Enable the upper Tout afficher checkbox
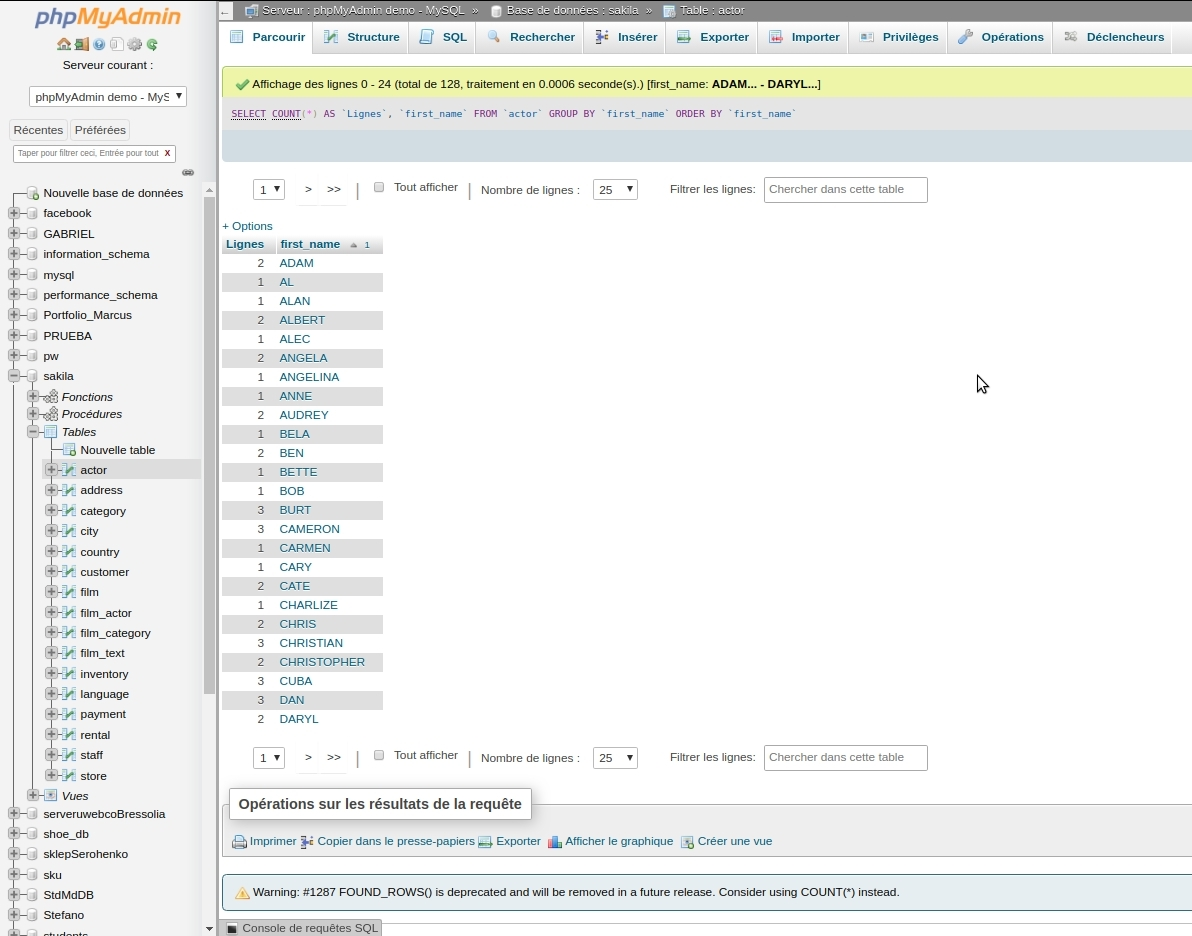The image size is (1192, 936). click(379, 186)
